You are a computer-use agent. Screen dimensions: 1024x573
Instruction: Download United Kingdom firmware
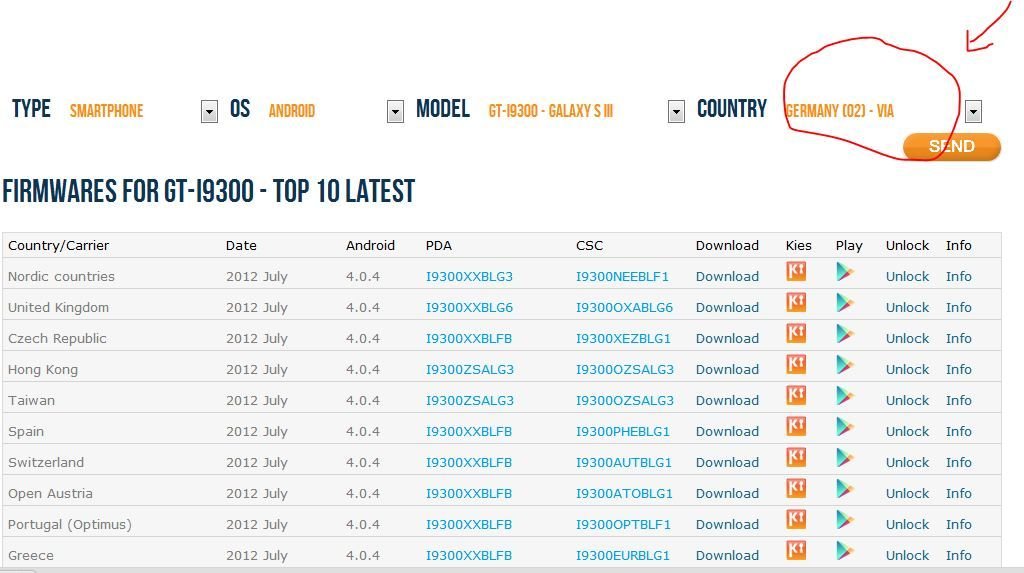coord(727,307)
